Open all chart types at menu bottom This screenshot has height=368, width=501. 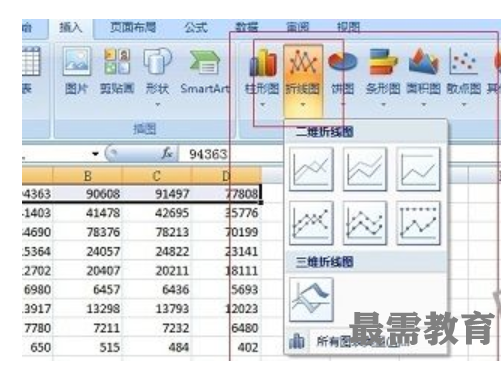366,342
